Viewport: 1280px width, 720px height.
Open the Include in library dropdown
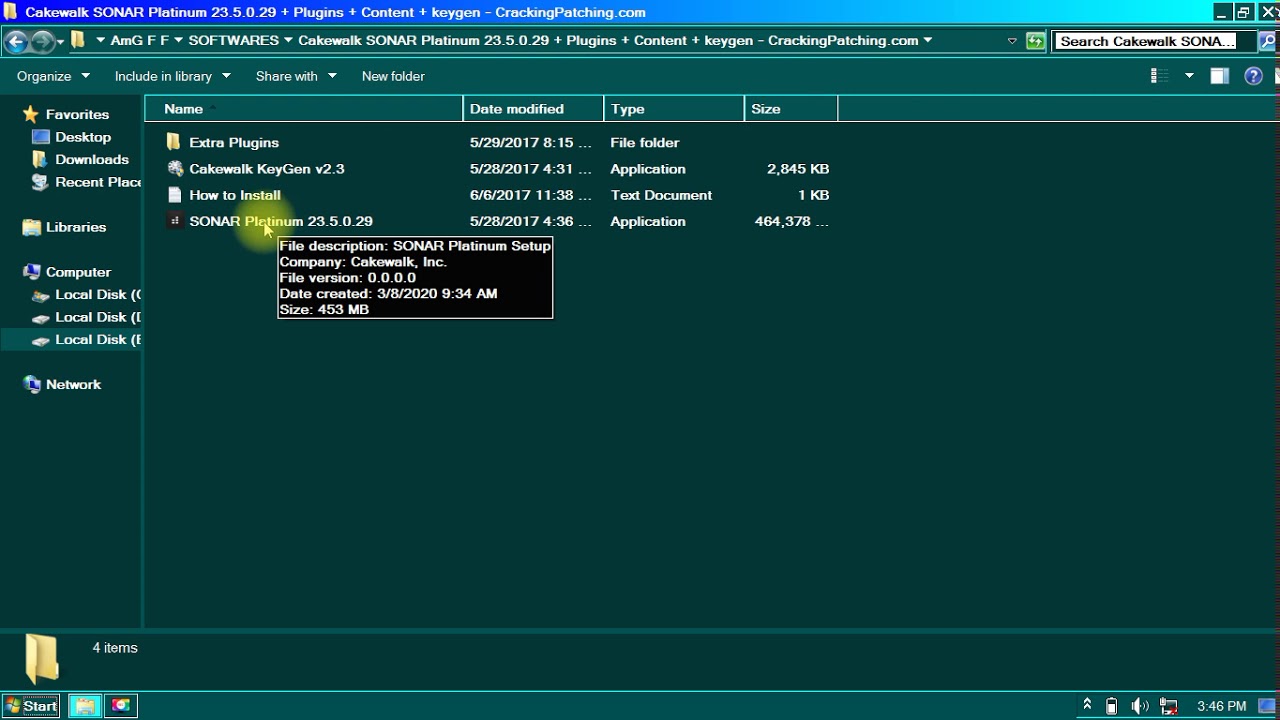point(172,76)
